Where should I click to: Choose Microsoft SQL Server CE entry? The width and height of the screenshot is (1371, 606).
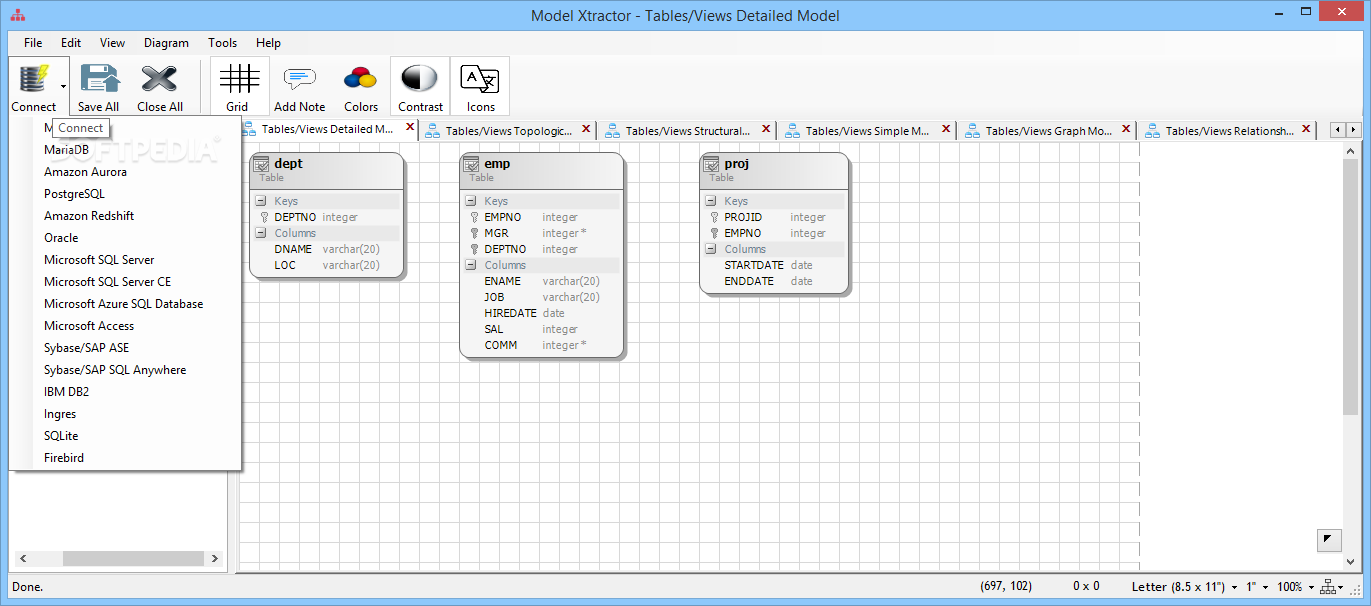coord(125,282)
